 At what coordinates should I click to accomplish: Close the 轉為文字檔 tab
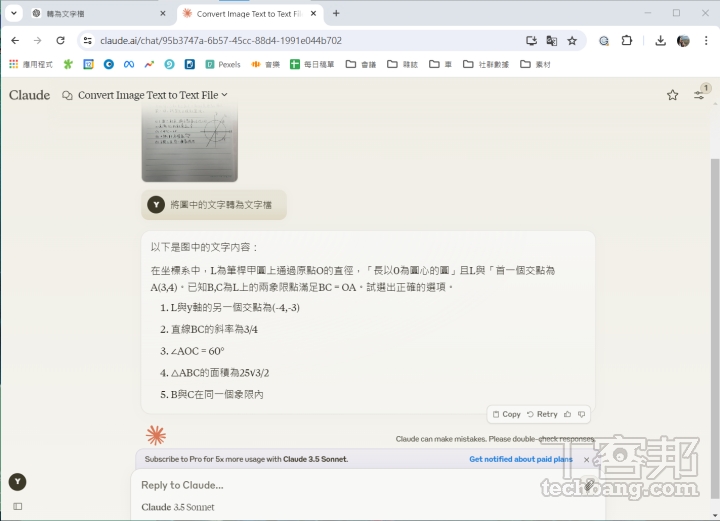(163, 14)
